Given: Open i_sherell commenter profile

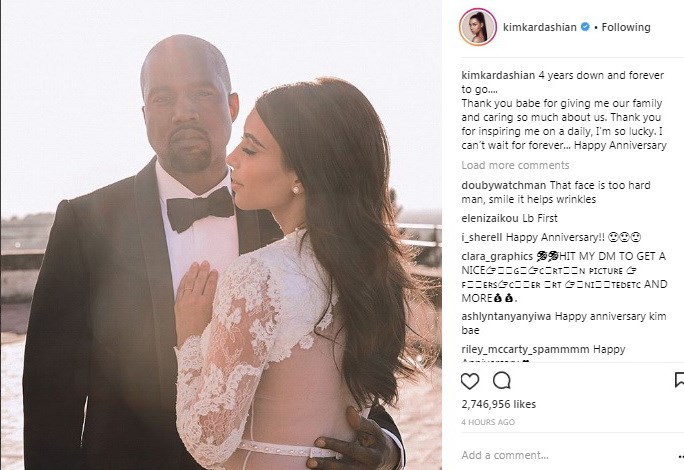Looking at the screenshot, I should (482, 237).
